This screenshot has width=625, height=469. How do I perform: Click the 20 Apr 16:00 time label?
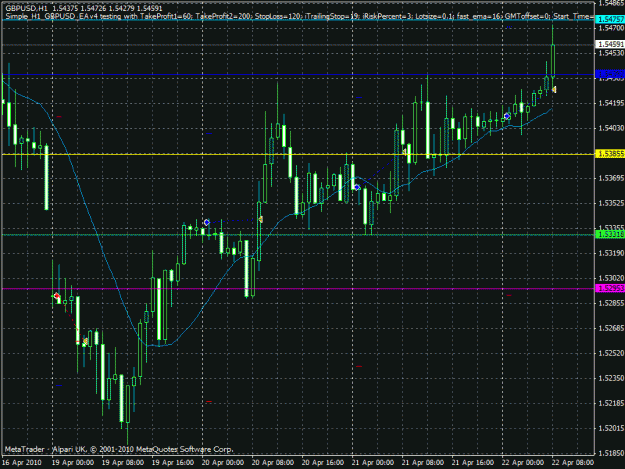coord(323,463)
